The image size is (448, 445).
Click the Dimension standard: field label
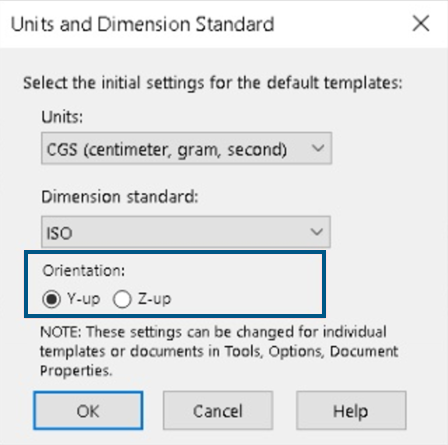(120, 197)
